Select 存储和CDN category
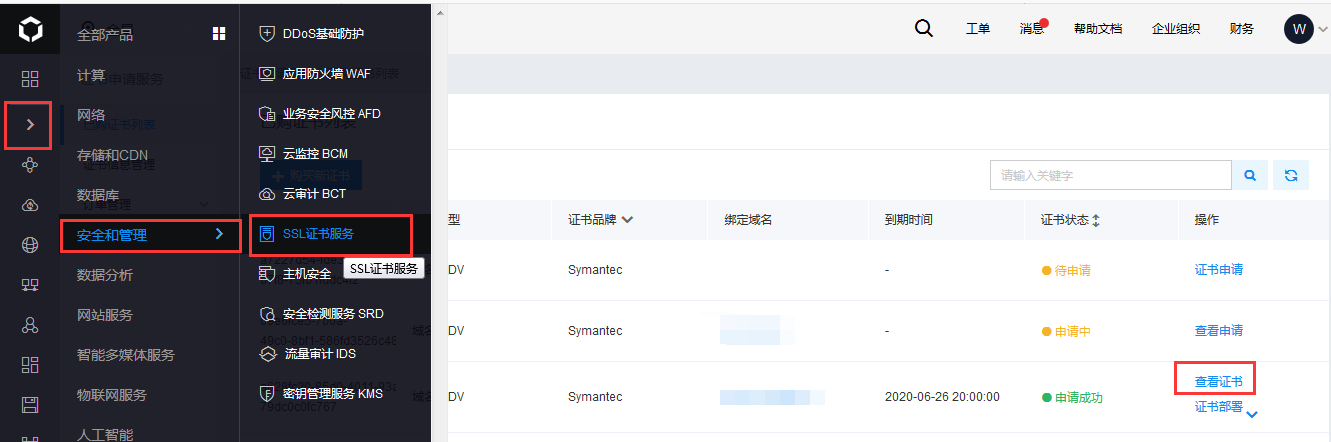Viewport: 1331px width, 442px height. (x=113, y=155)
